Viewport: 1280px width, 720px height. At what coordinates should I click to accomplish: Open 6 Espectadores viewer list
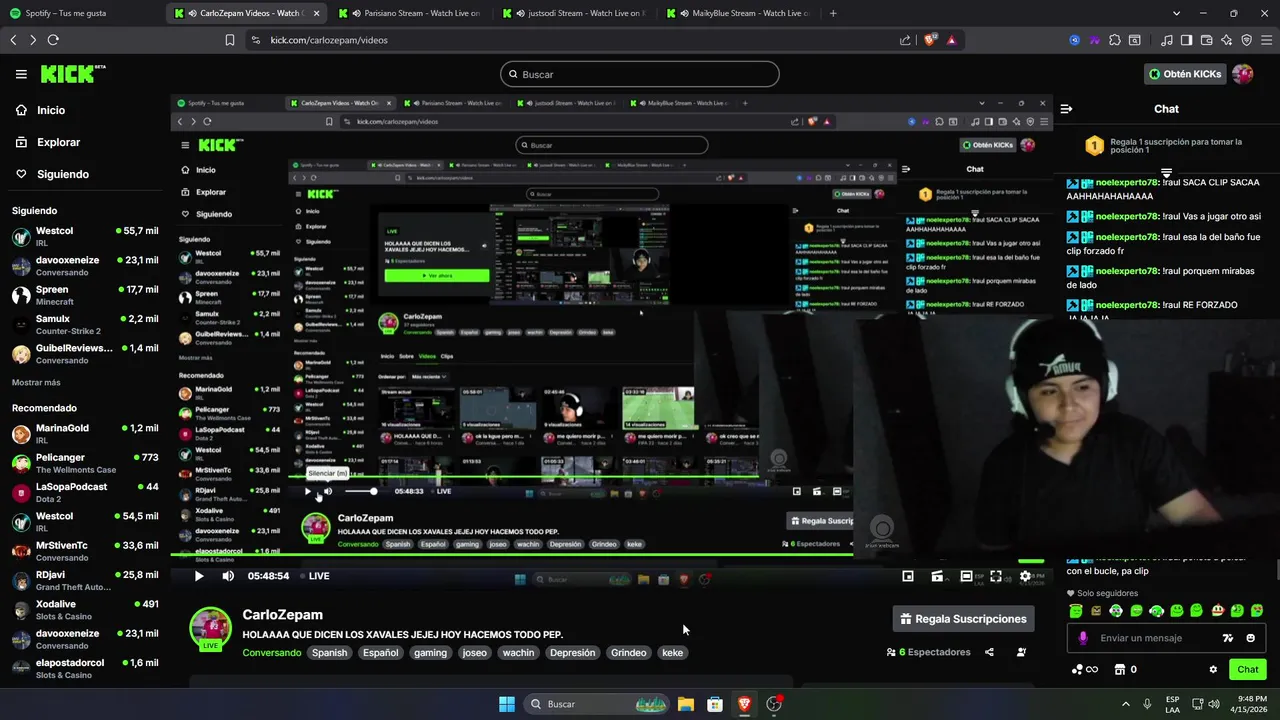[x=928, y=652]
